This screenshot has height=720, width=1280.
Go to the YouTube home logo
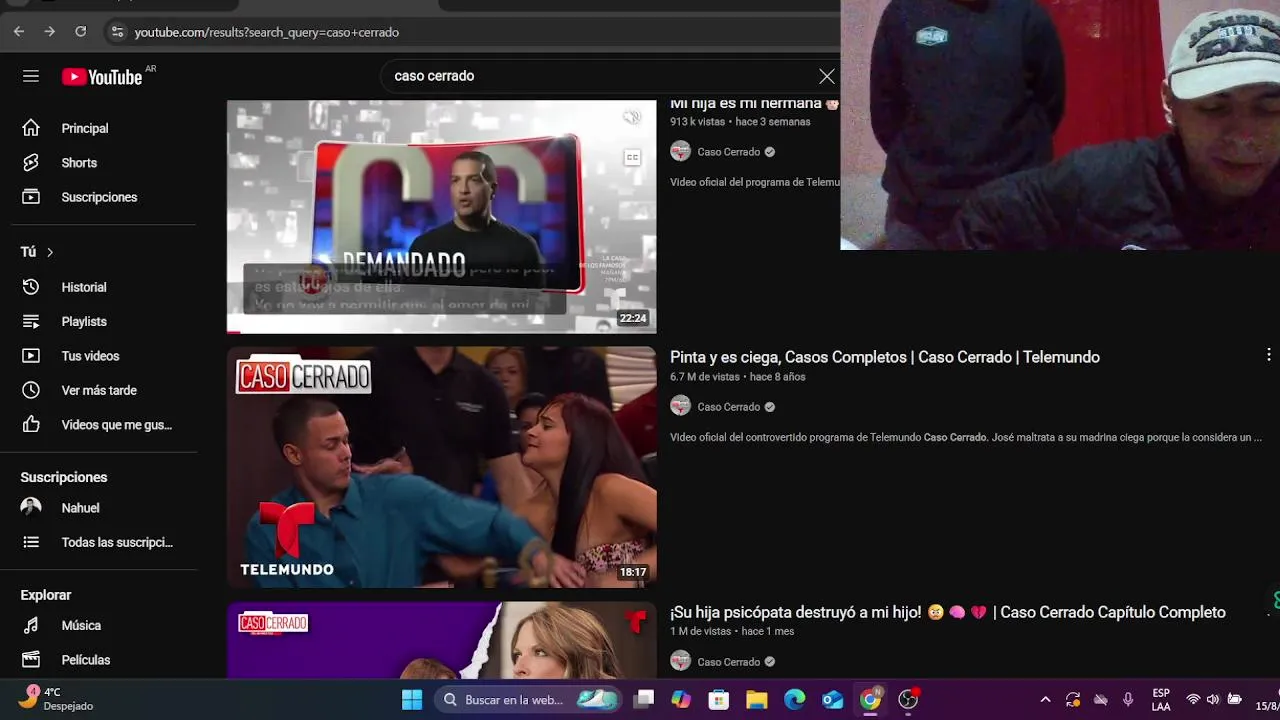[x=102, y=77]
